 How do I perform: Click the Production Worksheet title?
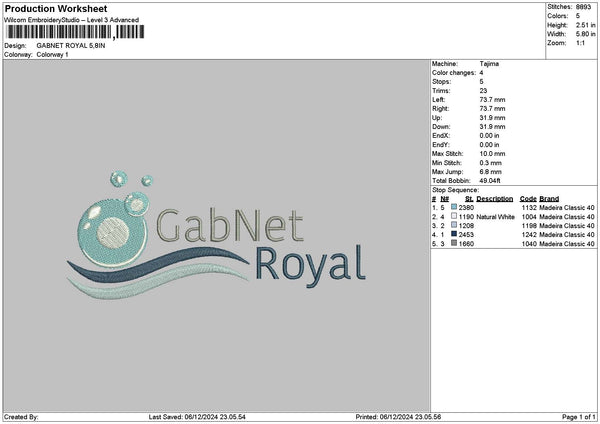pyautogui.click(x=56, y=8)
